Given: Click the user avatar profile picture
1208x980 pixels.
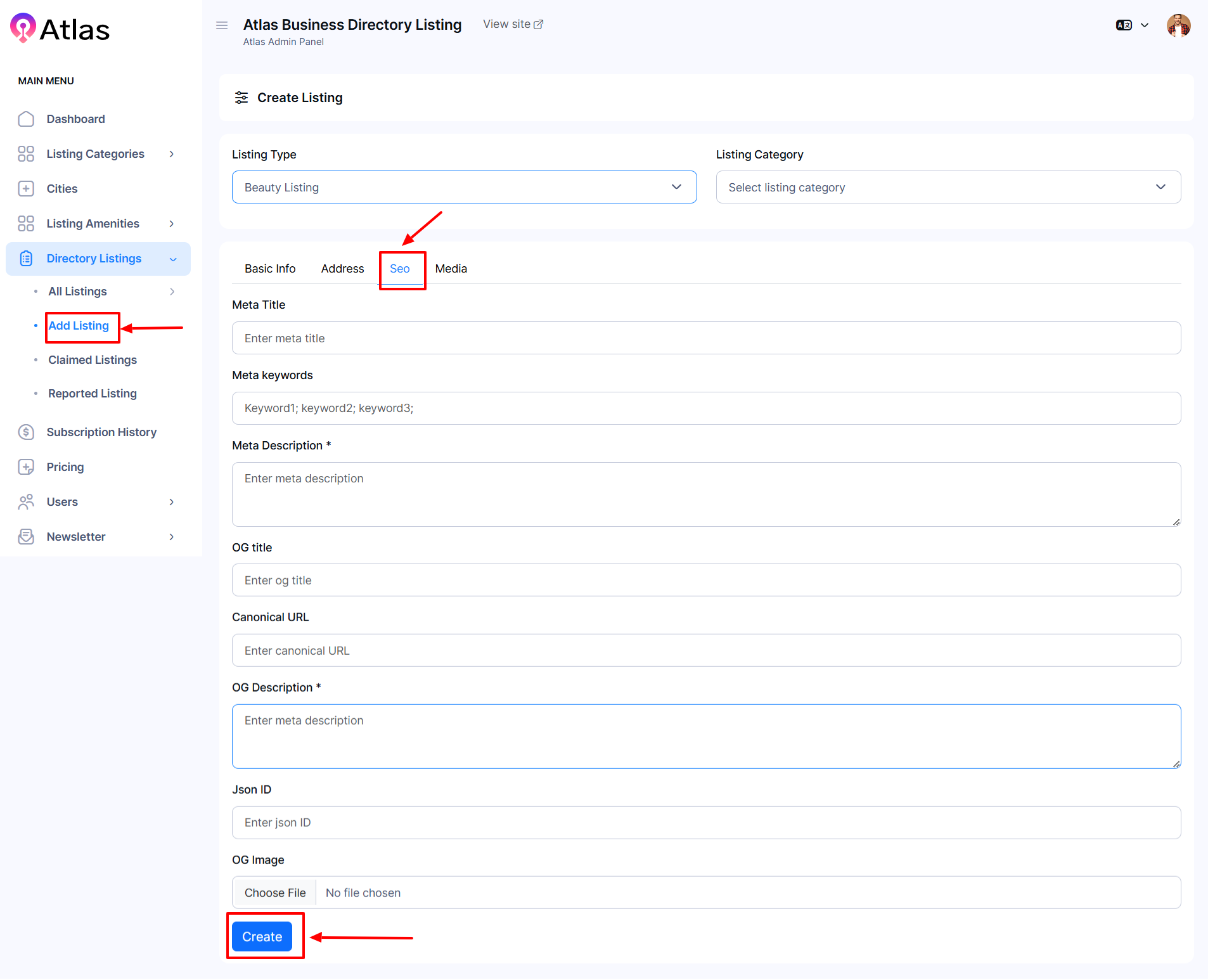Looking at the screenshot, I should coord(1178,25).
